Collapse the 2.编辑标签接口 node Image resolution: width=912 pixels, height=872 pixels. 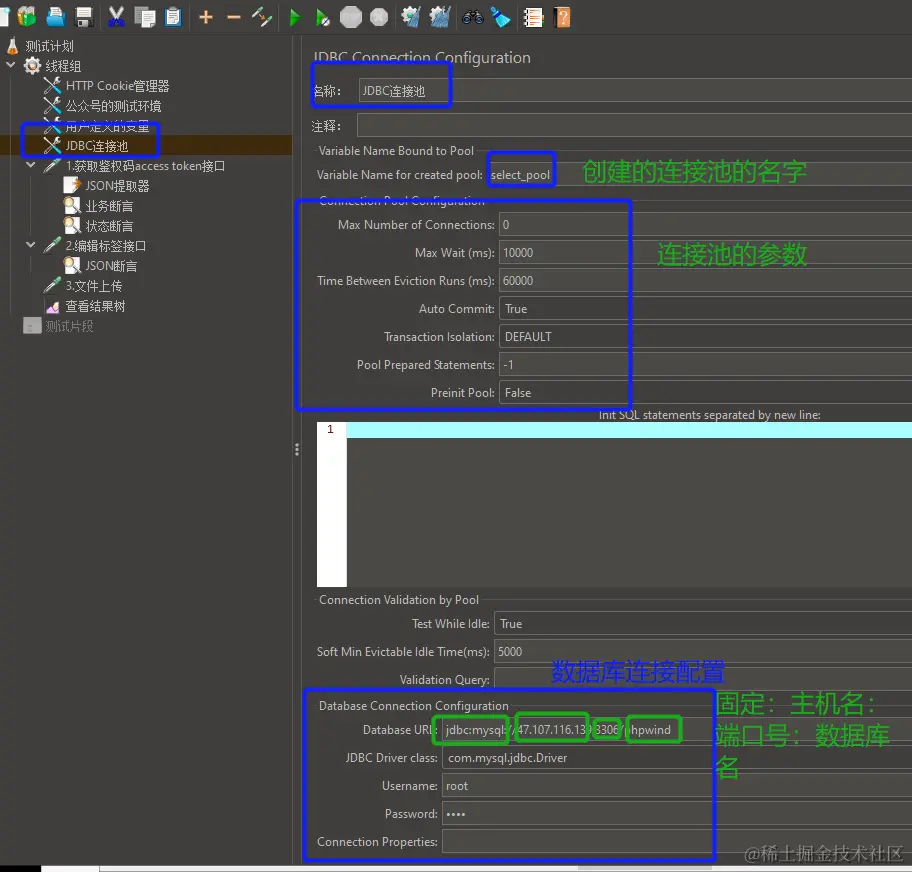pyautogui.click(x=31, y=245)
